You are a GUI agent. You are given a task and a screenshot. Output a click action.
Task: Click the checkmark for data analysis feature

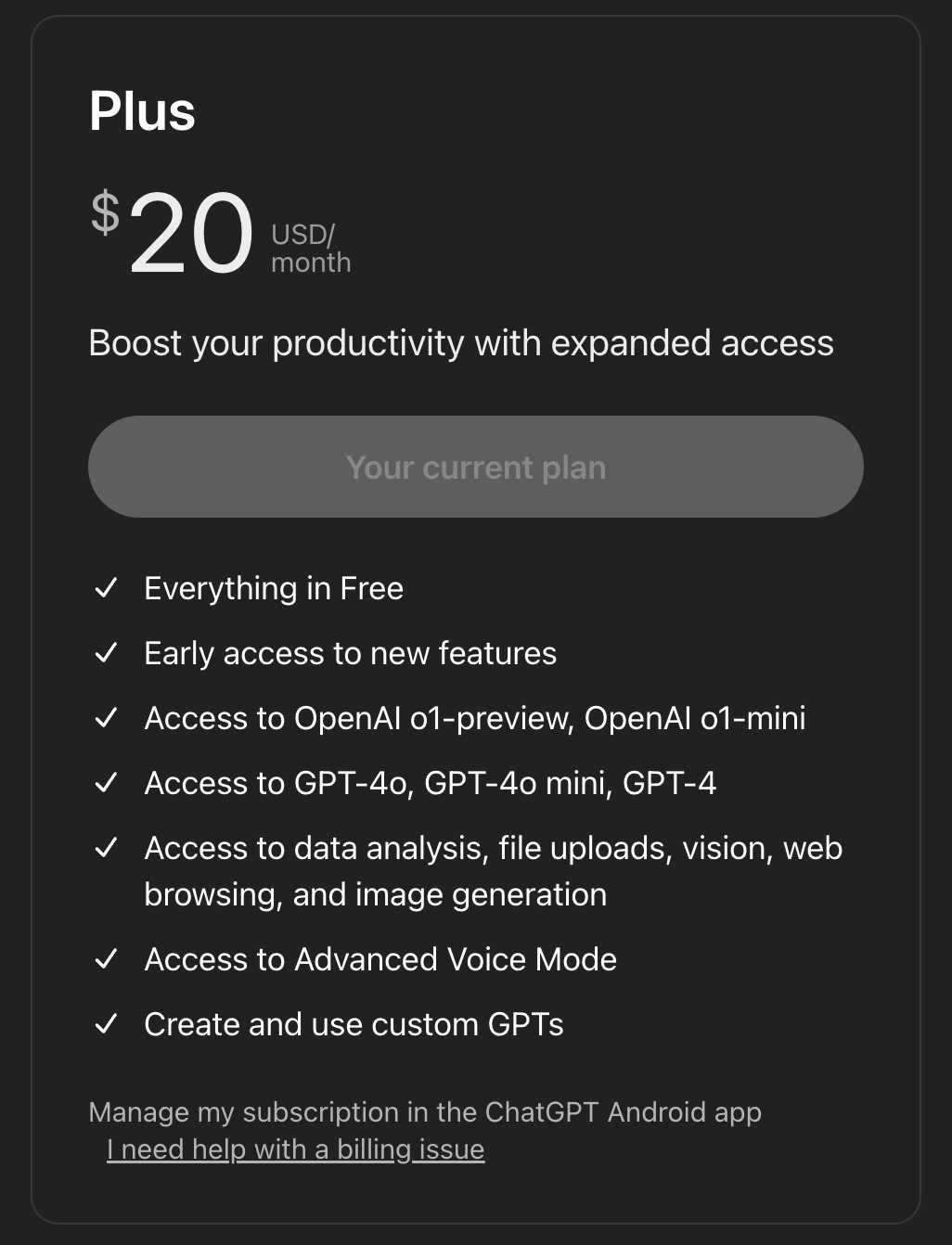coord(107,848)
